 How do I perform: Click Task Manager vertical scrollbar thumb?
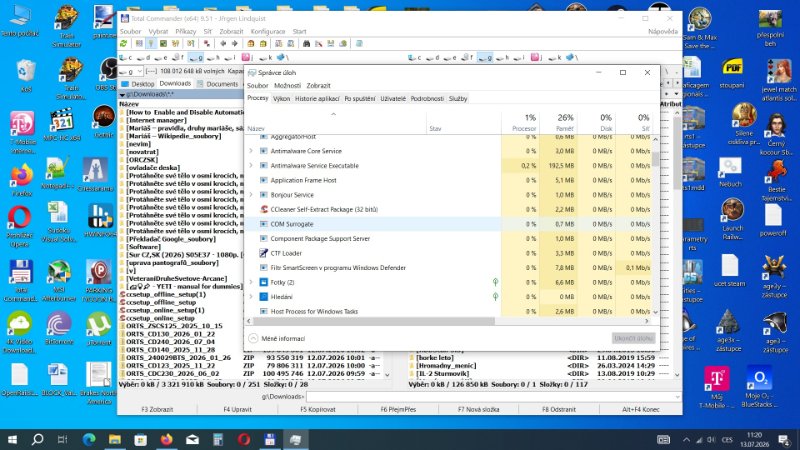tap(655, 159)
